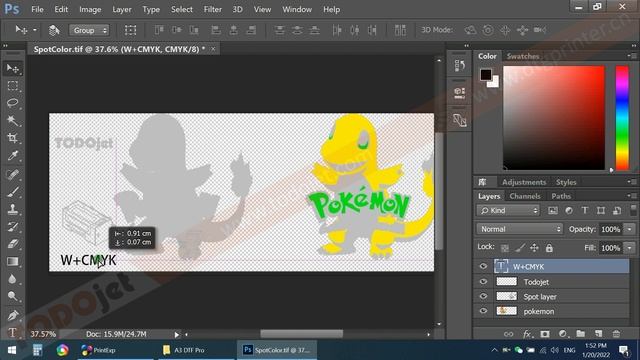Select the Magic Wand tool
Screen dimensions: 640x360
pos(13,120)
